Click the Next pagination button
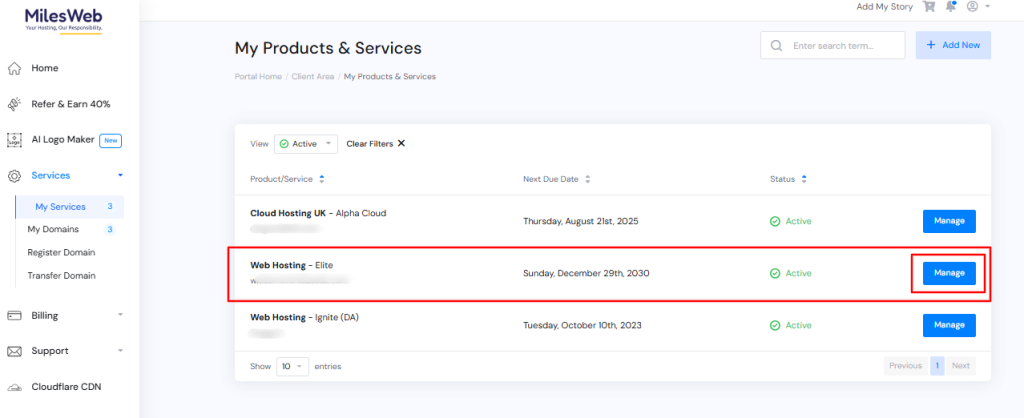Image resolution: width=1024 pixels, height=418 pixels. pyautogui.click(x=961, y=366)
